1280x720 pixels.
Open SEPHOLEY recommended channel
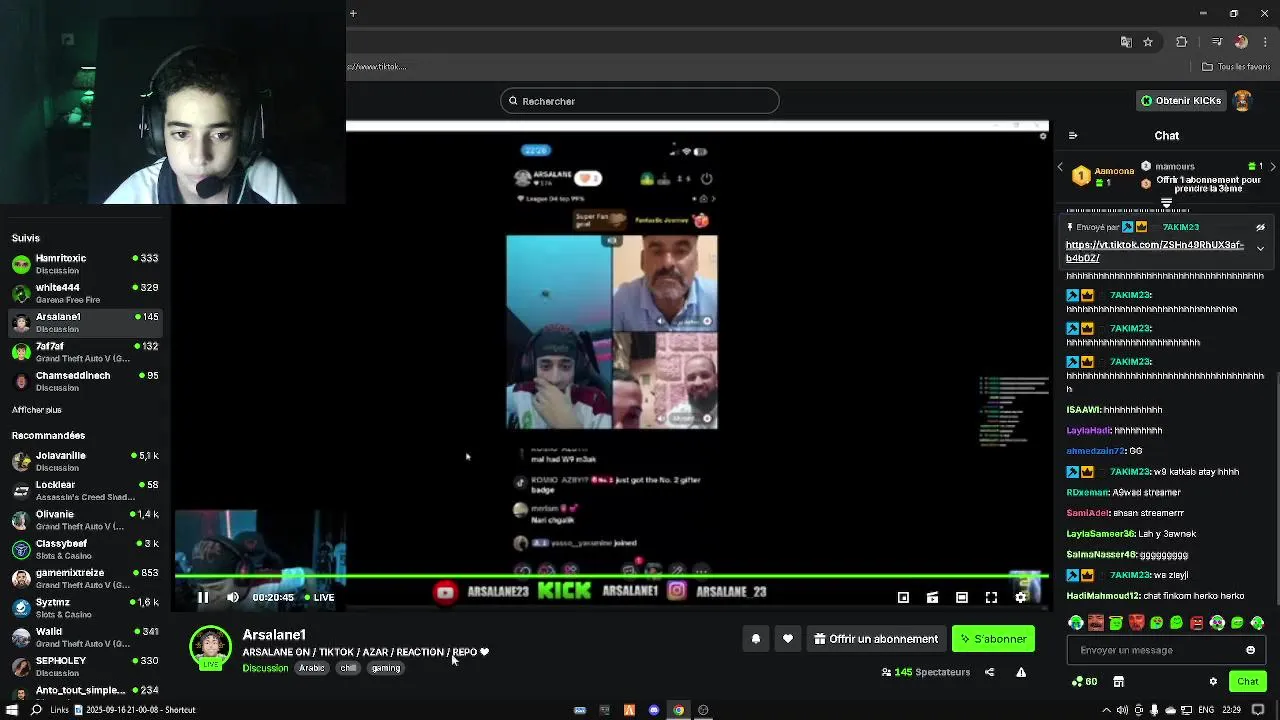coord(86,666)
